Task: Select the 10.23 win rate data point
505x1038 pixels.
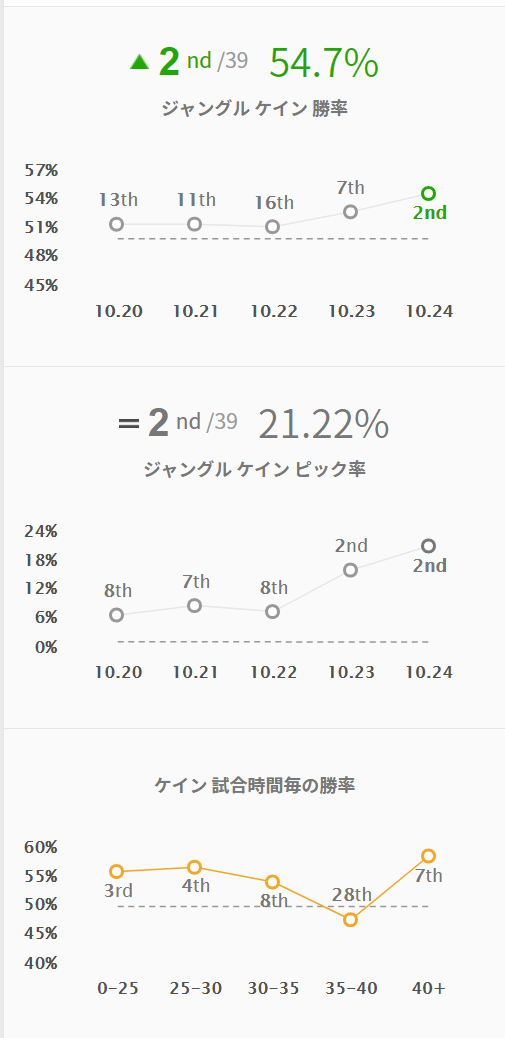Action: [x=351, y=212]
